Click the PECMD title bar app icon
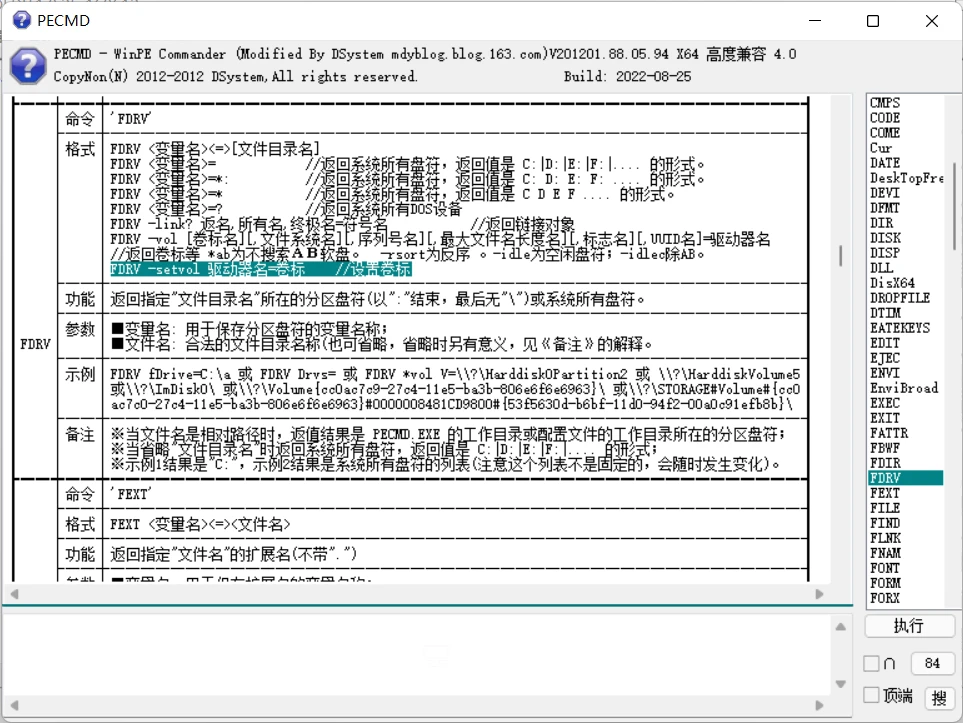The height and width of the screenshot is (723, 963). point(21,20)
